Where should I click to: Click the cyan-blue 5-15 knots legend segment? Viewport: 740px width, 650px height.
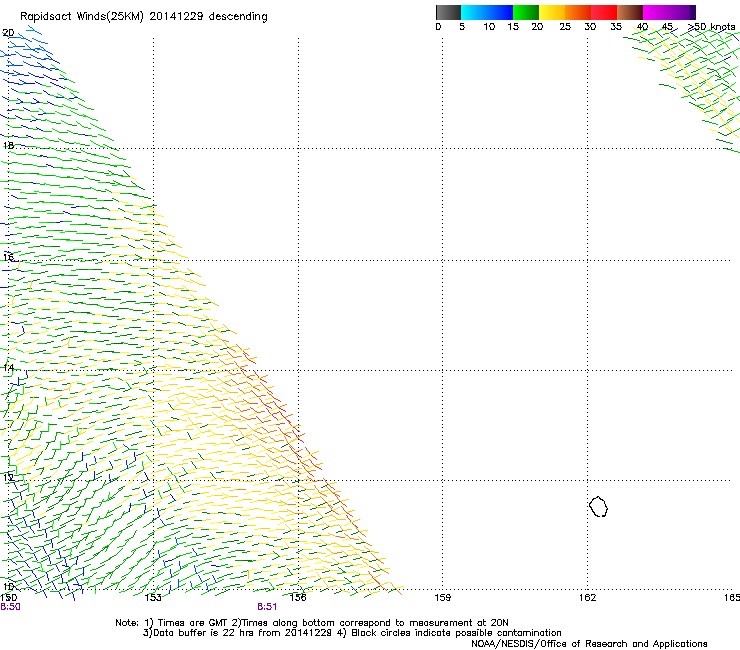(487, 12)
